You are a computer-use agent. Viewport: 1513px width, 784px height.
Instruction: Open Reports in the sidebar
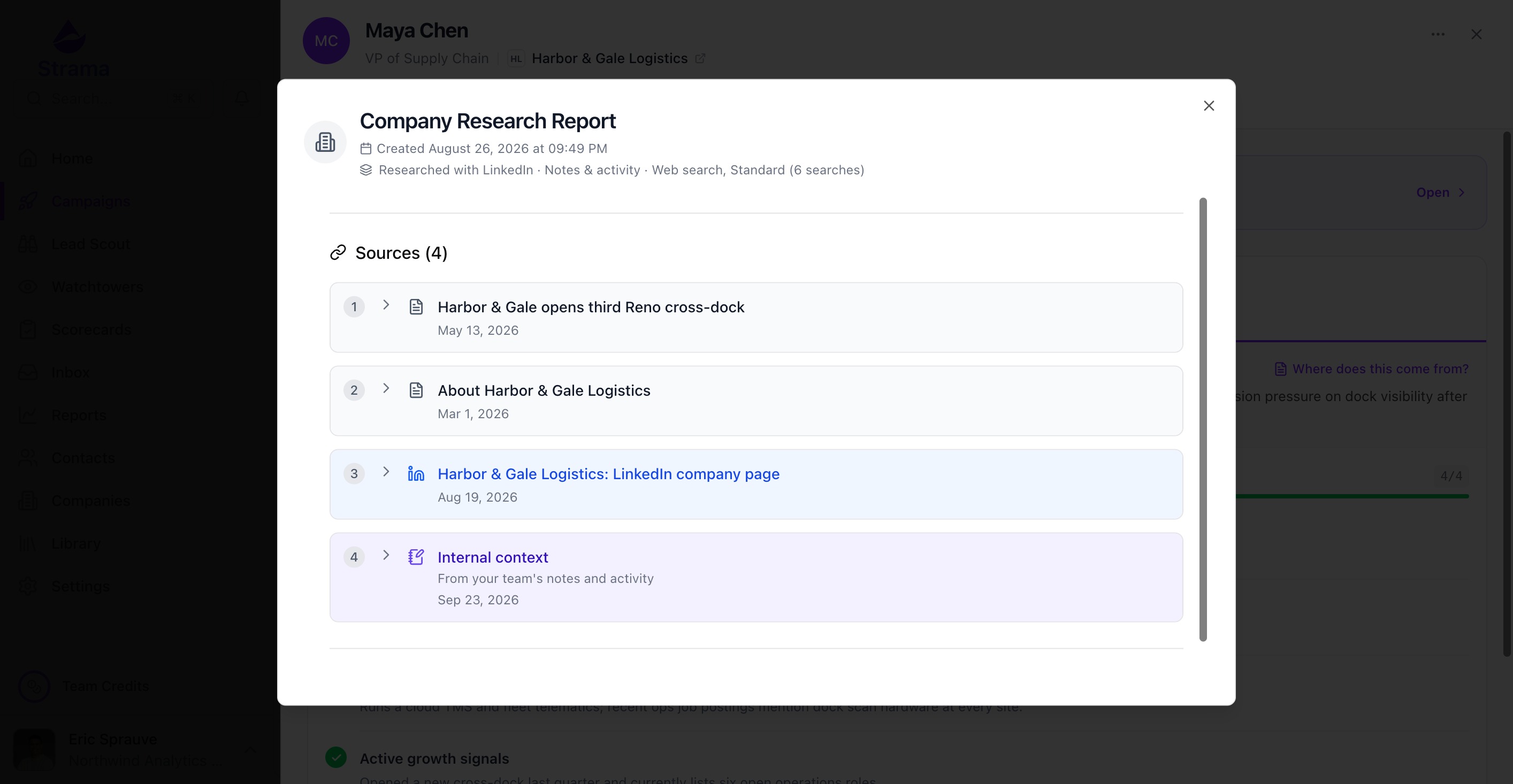coord(79,415)
